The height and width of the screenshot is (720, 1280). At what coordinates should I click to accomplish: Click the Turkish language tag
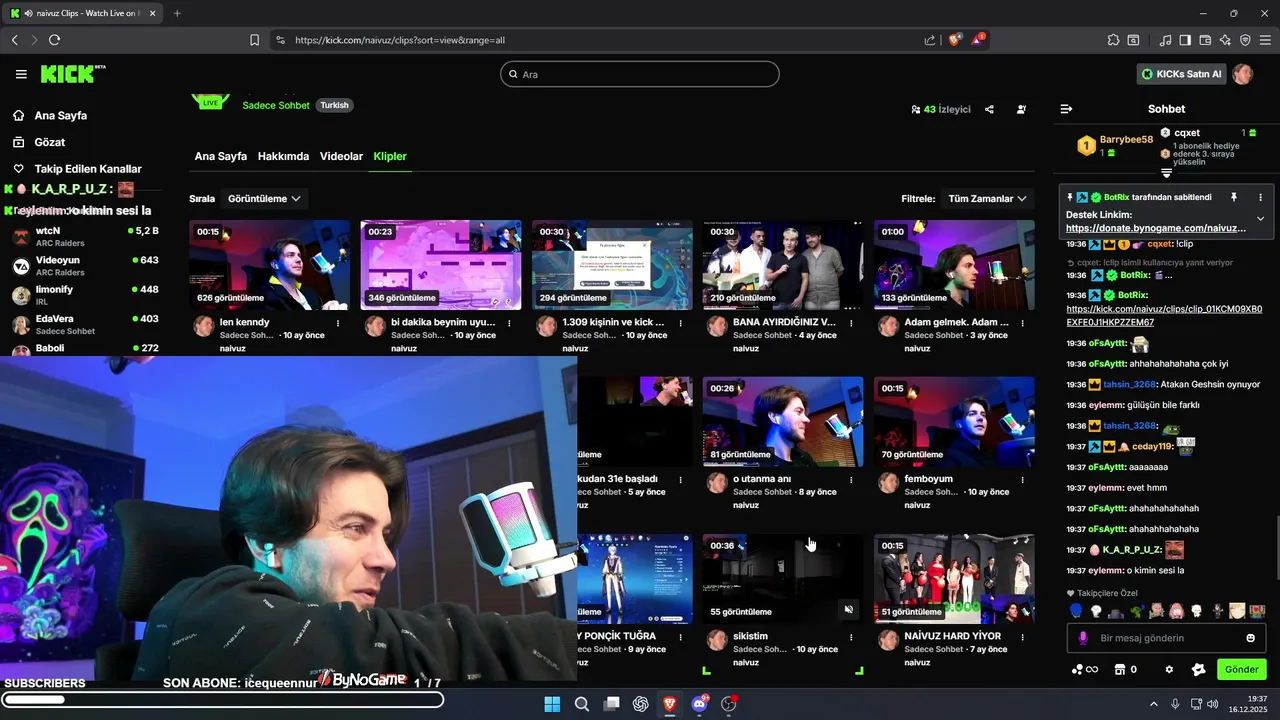[334, 105]
